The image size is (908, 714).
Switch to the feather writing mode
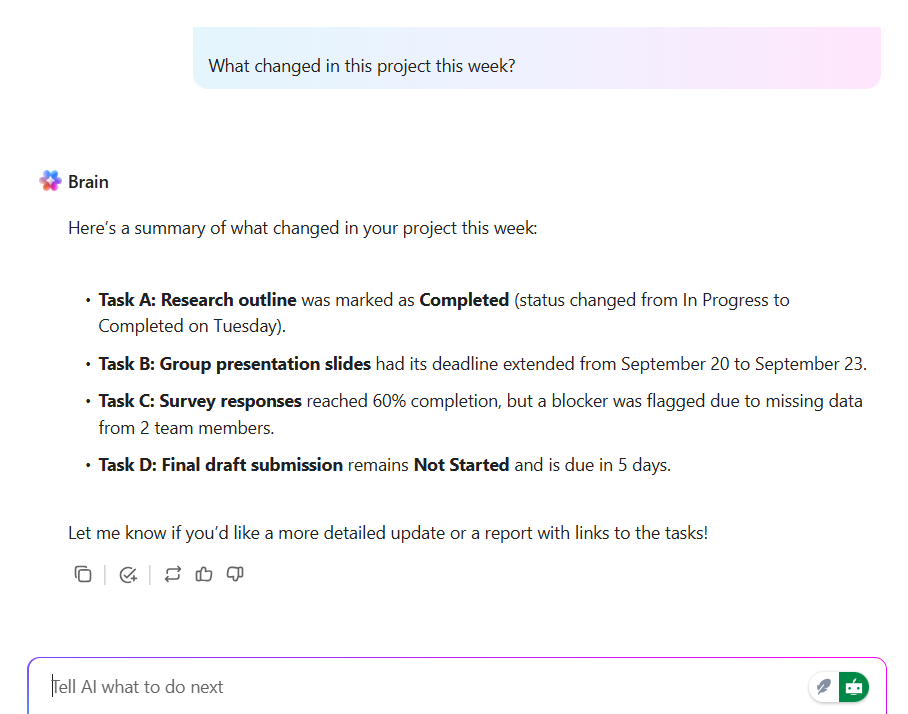pos(824,687)
